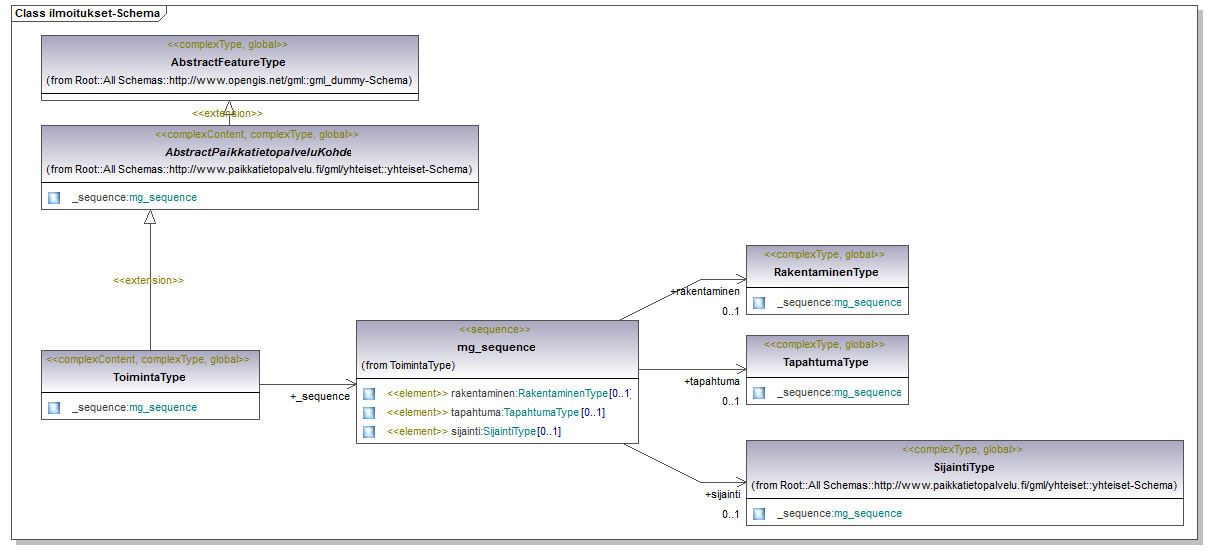Click attribute icon in SijaintiType box
1224x560 pixels.
(759, 513)
